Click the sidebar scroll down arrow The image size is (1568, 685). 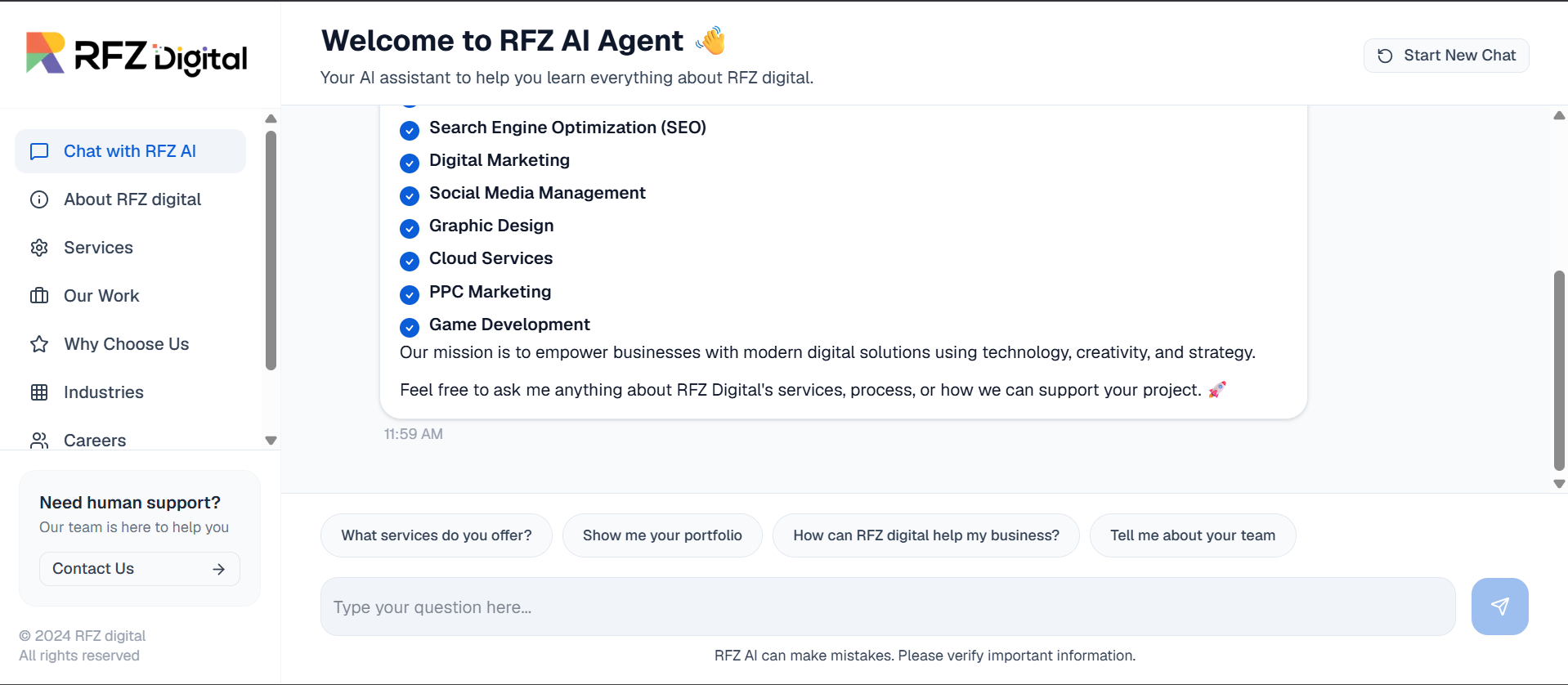(271, 441)
